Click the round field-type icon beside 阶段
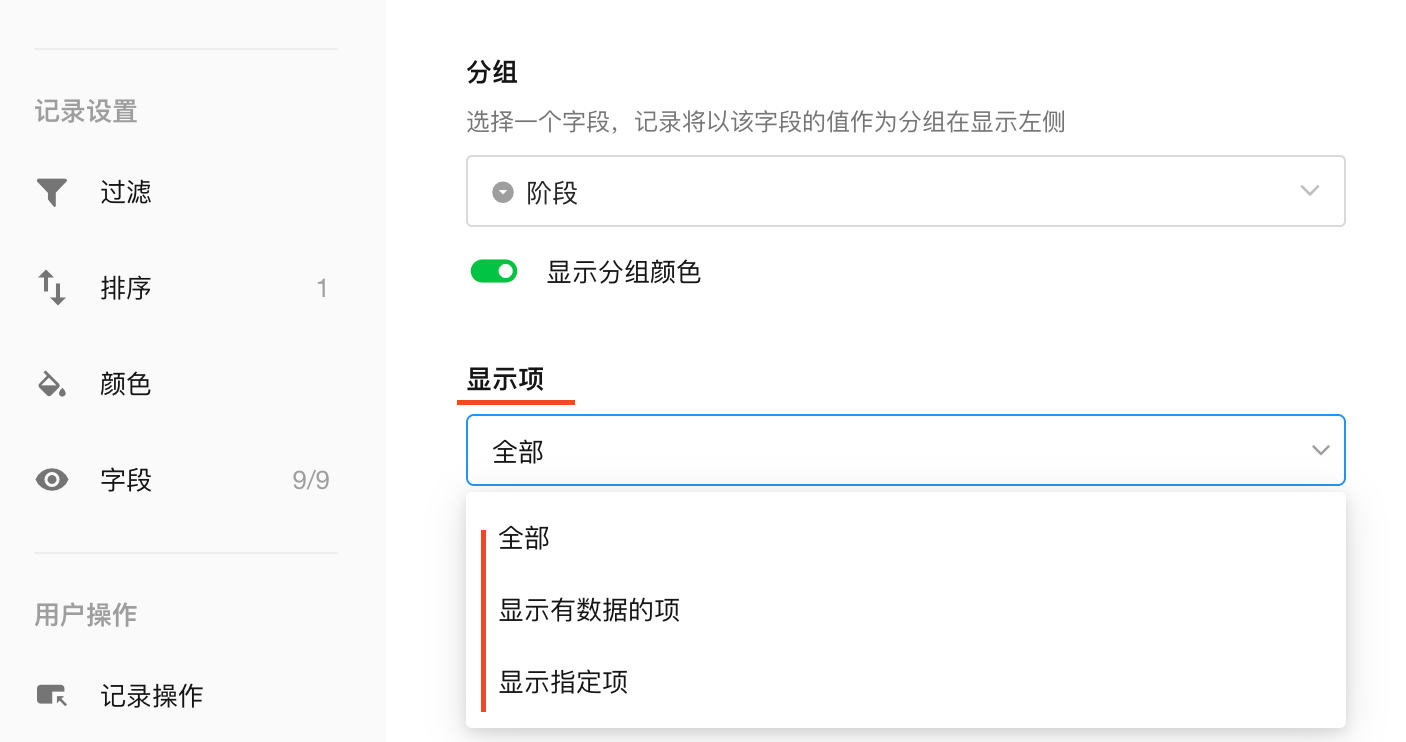The width and height of the screenshot is (1406, 742). 503,192
